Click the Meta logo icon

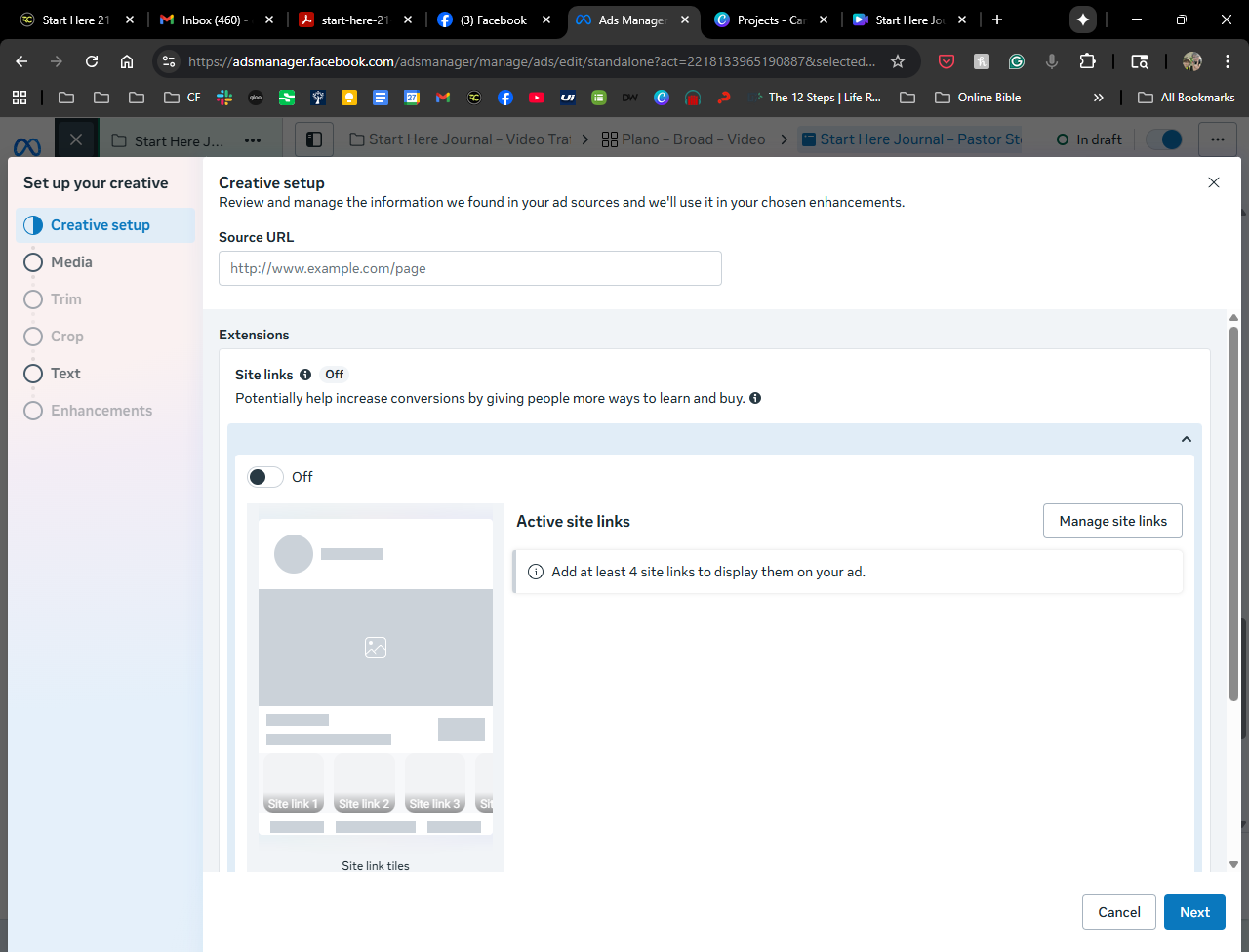[x=27, y=146]
